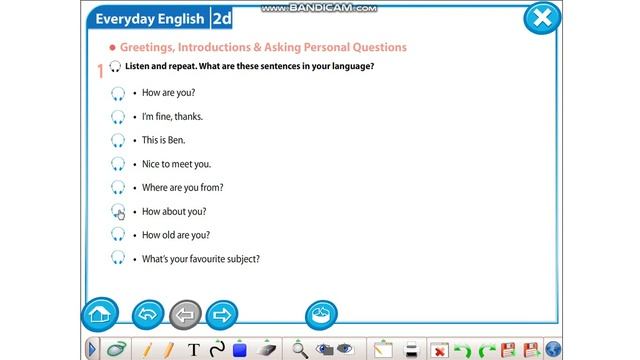The width and height of the screenshot is (640, 360).
Task: Play audio for 'What's your favourite subject?'
Action: (118, 258)
